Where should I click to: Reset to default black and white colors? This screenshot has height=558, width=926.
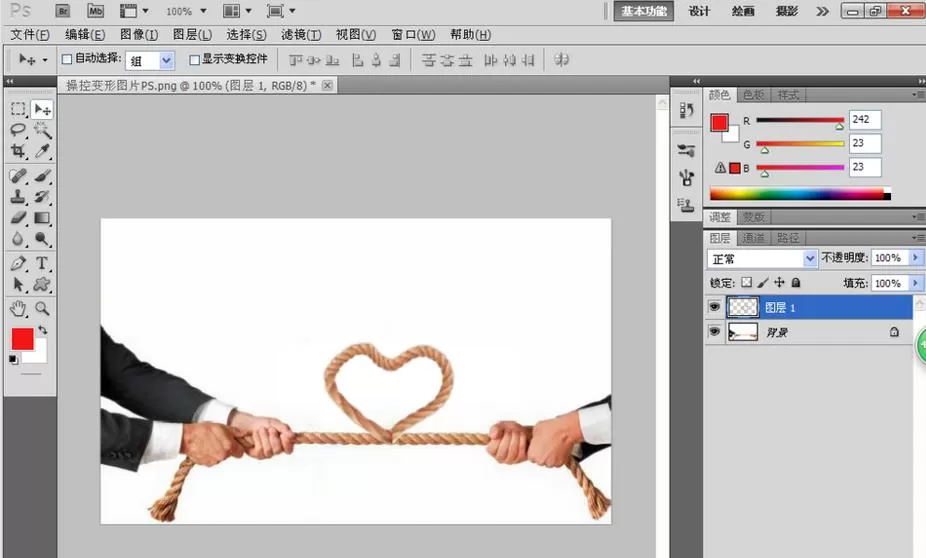(x=13, y=359)
